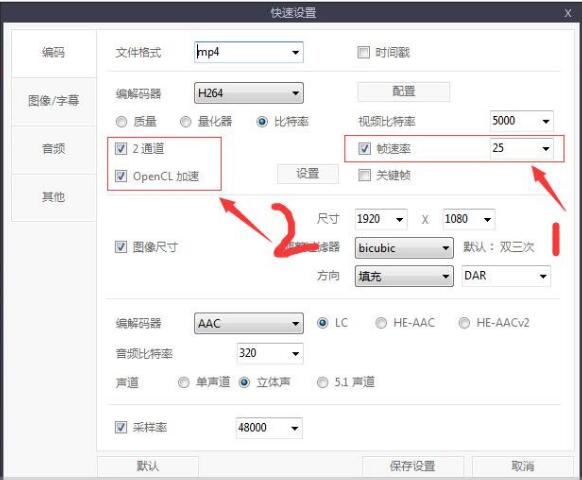This screenshot has height=480, width=582.
Task: Close the 快速设置 dialog
Action: pos(568,13)
